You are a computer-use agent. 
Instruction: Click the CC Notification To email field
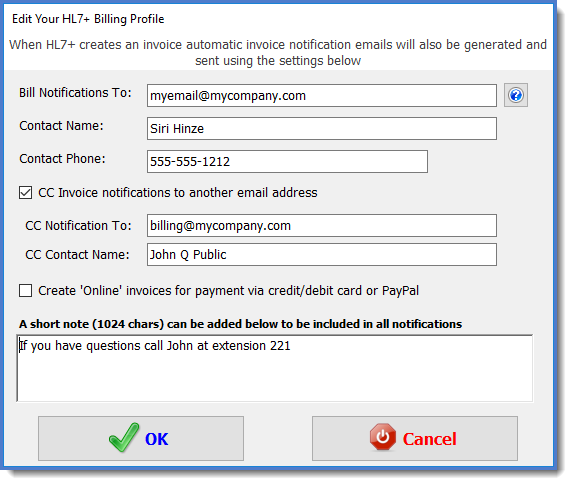tap(321, 225)
